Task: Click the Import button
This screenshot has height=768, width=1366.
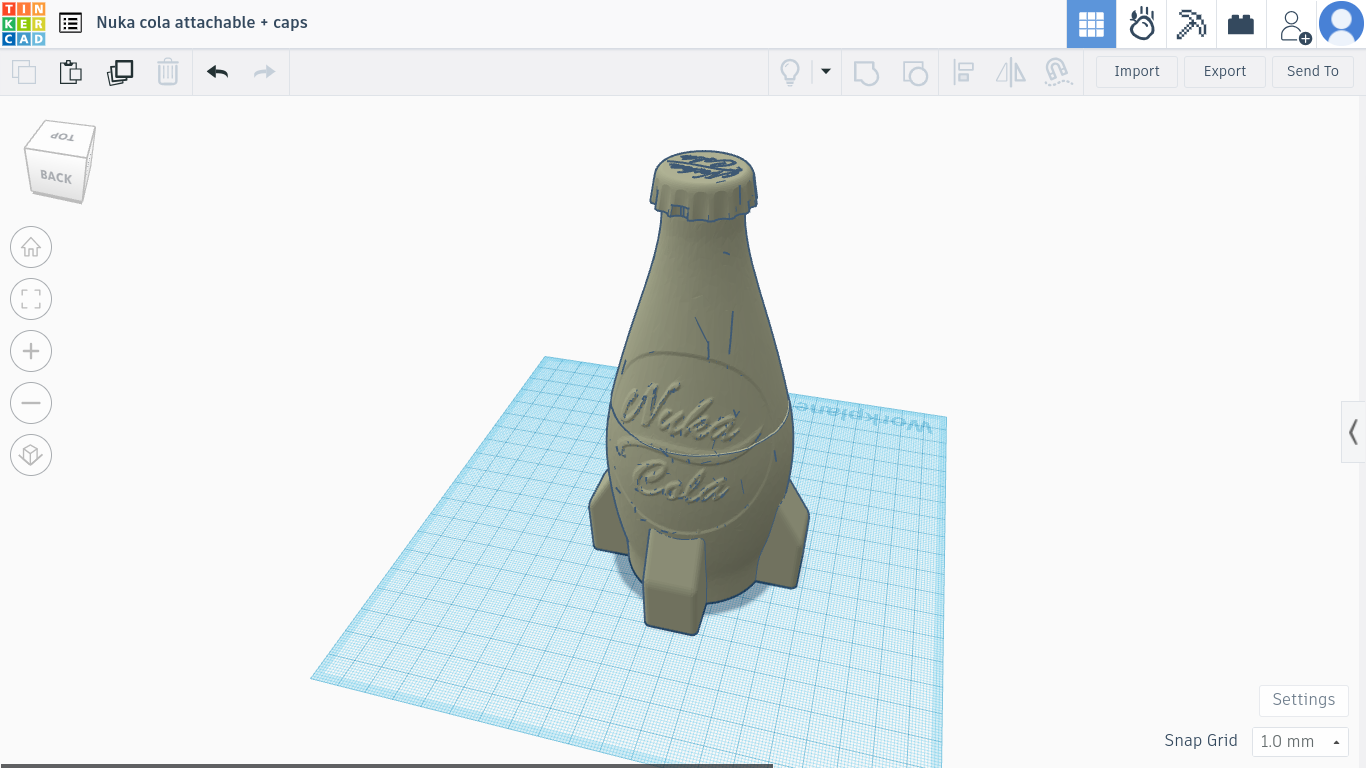Action: pos(1137,71)
